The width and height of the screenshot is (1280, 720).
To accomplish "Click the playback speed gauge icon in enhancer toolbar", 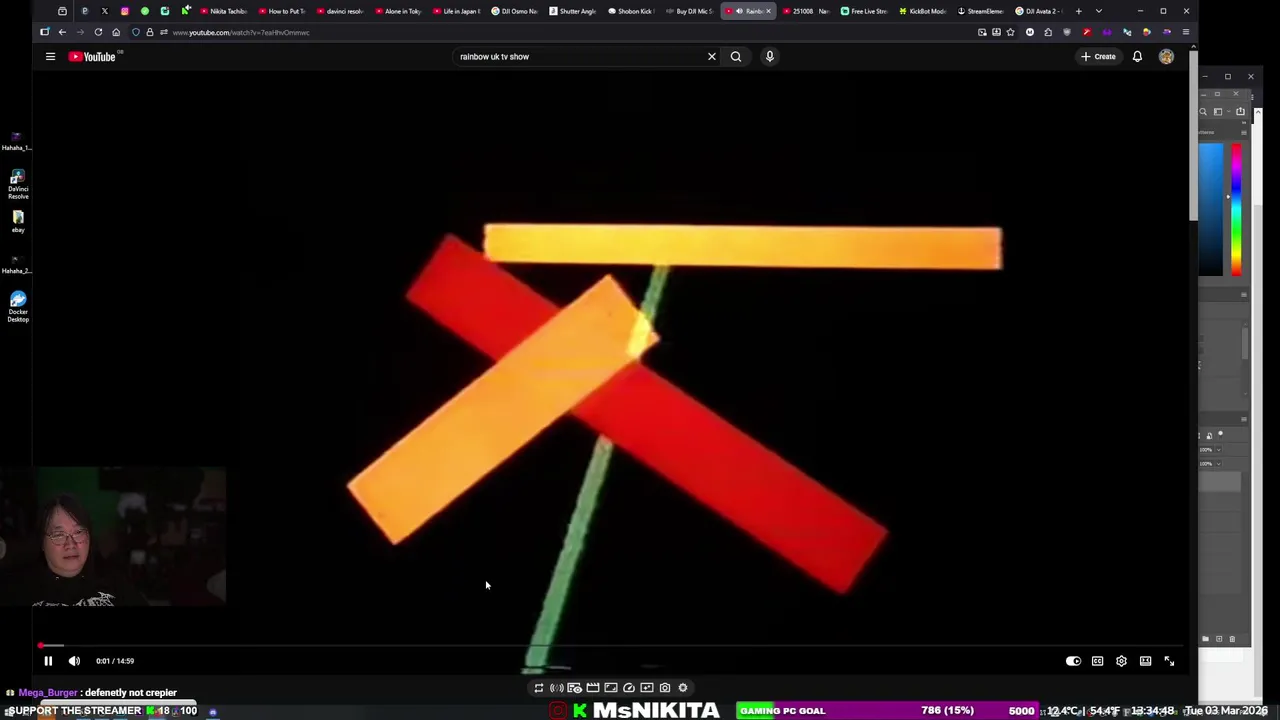I will coord(629,688).
